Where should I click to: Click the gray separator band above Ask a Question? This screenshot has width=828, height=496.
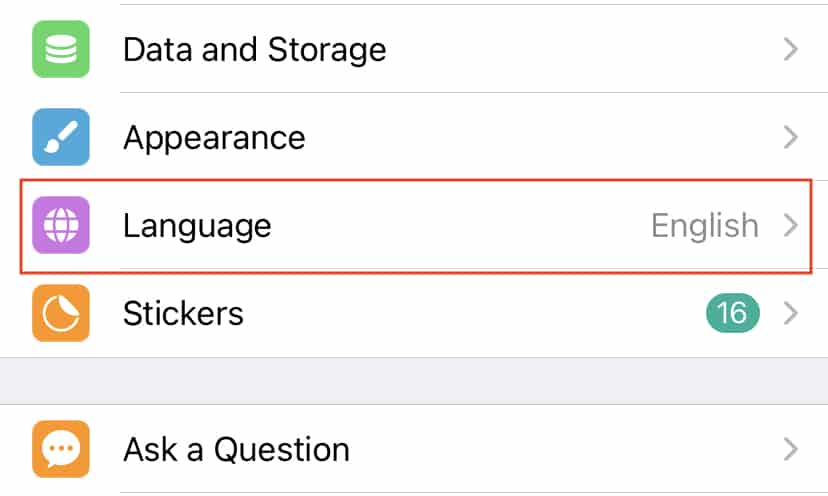click(x=414, y=381)
